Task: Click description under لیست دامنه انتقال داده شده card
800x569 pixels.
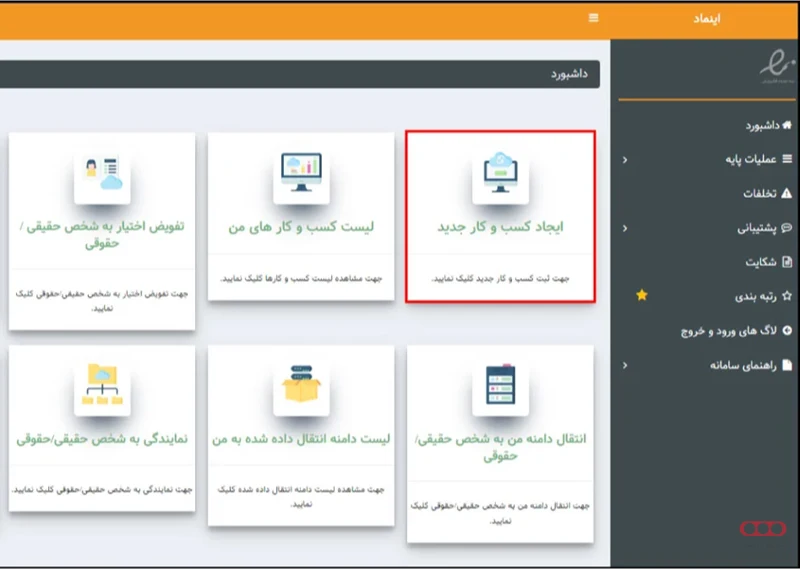Action: [x=301, y=497]
